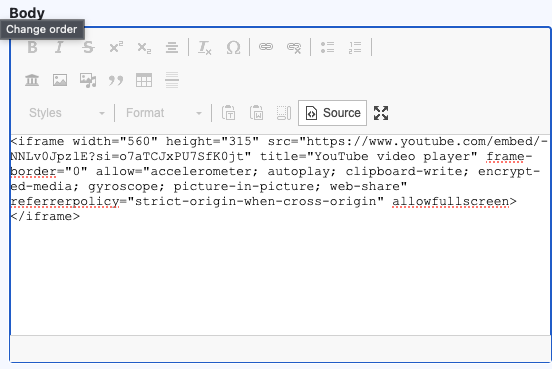Click the closing "</iframe>" tag text
The height and width of the screenshot is (369, 554).
click(45, 216)
